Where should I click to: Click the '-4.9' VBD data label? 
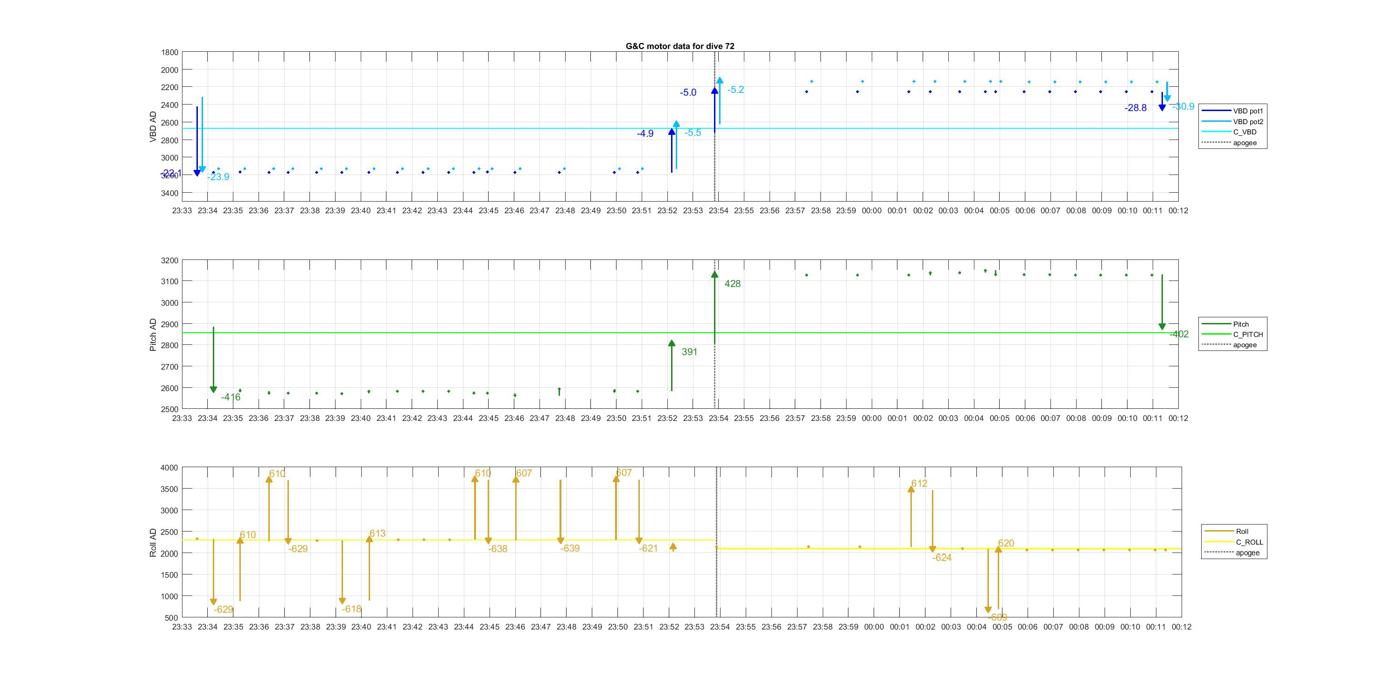pyautogui.click(x=645, y=134)
